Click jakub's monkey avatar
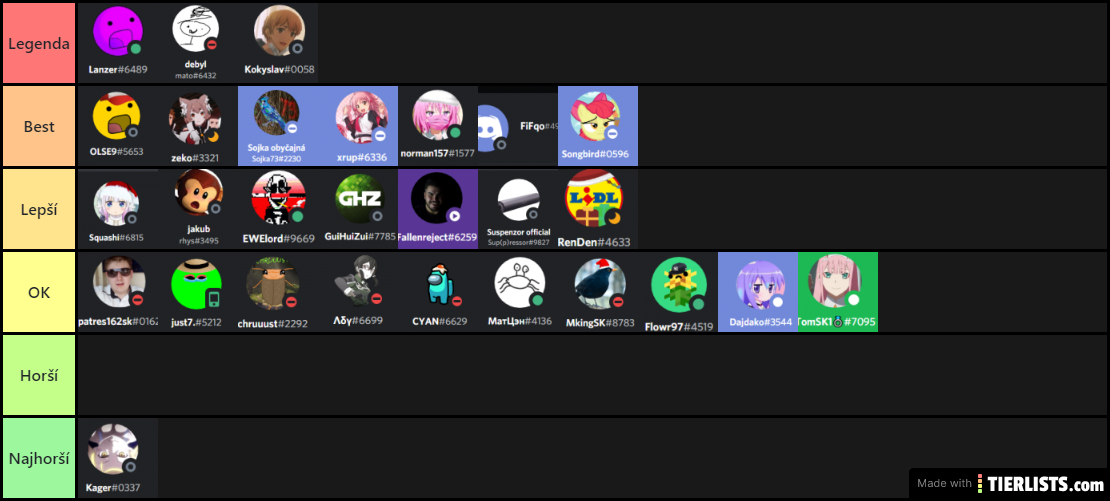The height and width of the screenshot is (501, 1110). (x=199, y=192)
